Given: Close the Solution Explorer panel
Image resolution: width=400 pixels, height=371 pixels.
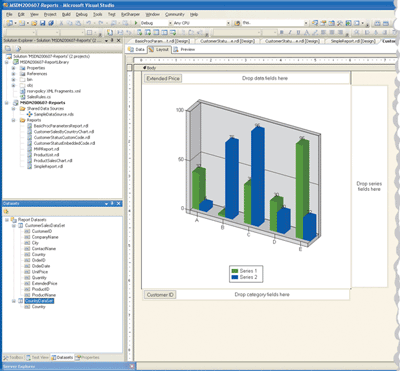Looking at the screenshot, I should click(x=119, y=40).
